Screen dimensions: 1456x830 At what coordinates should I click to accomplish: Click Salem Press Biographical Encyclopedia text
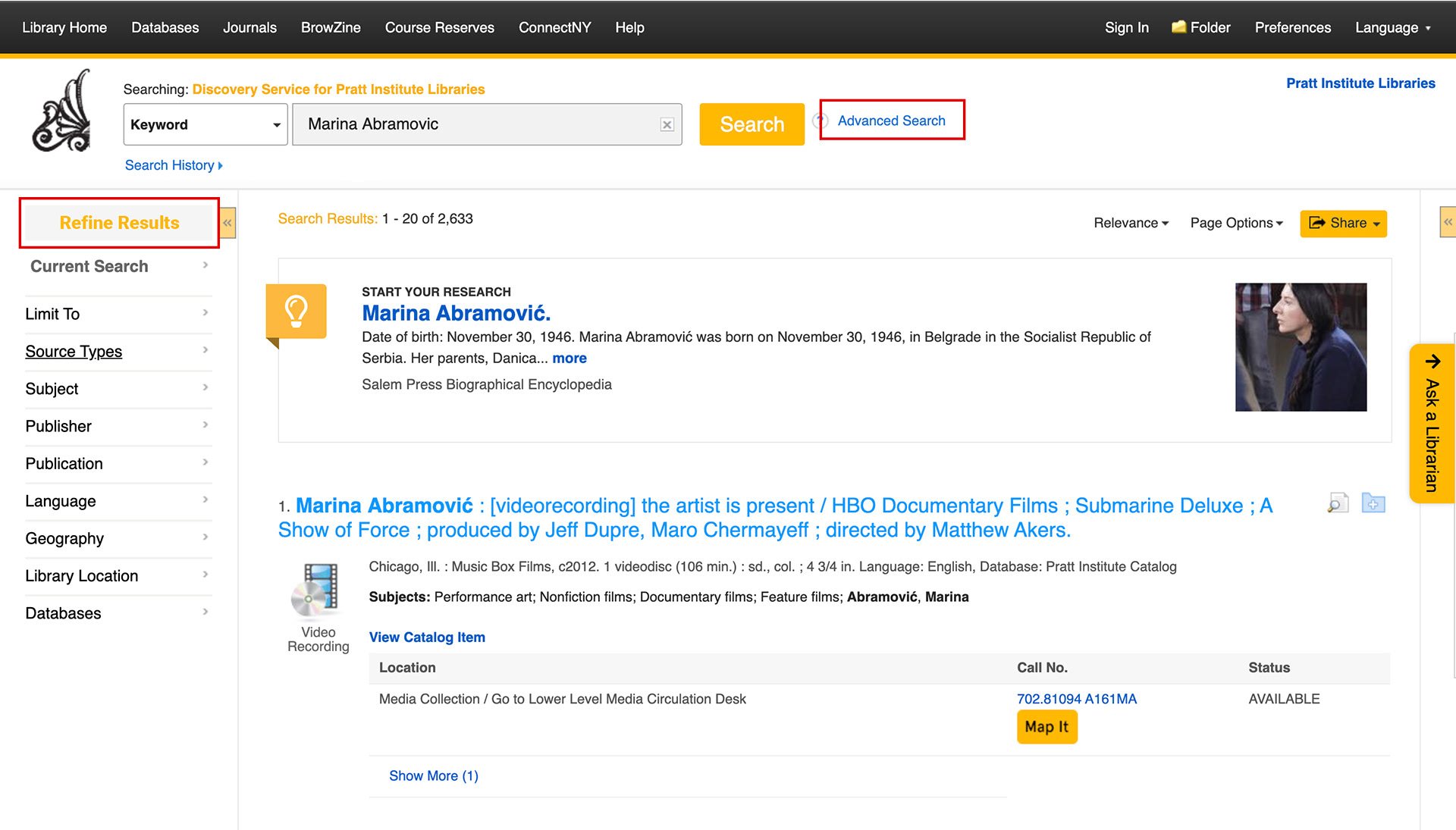coord(487,384)
